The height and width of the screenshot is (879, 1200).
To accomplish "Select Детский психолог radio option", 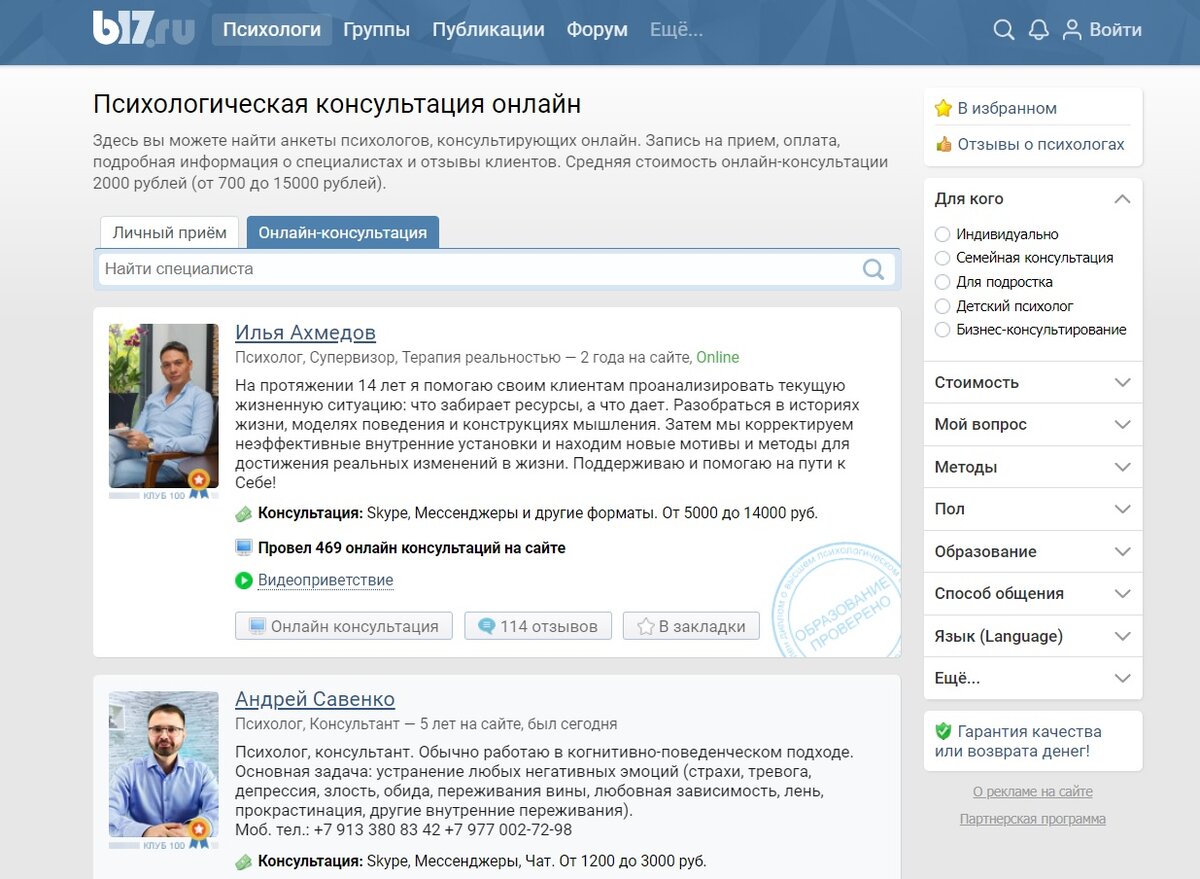I will pos(942,306).
